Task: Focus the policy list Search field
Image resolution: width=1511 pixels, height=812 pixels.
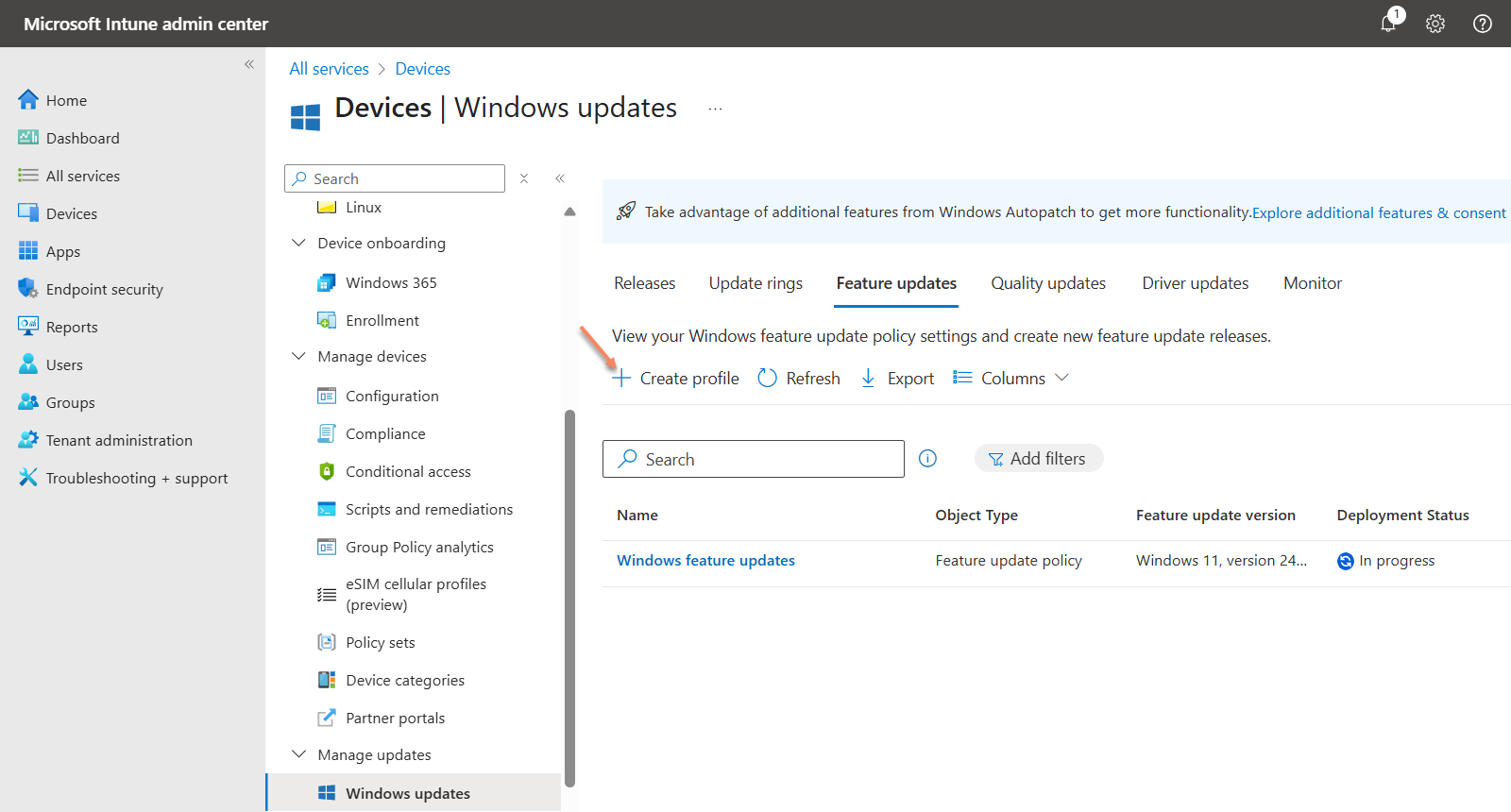Action: (x=754, y=459)
